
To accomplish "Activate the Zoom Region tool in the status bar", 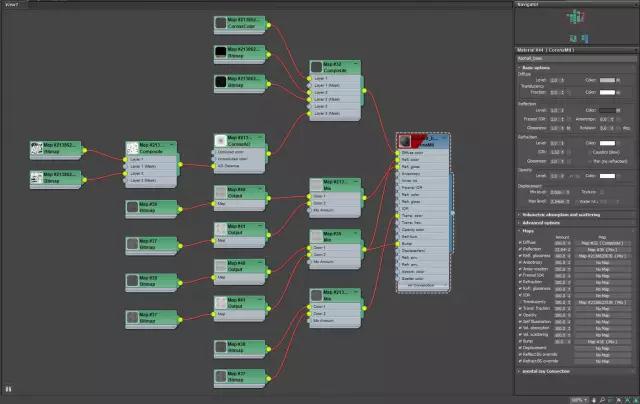I will [610, 400].
